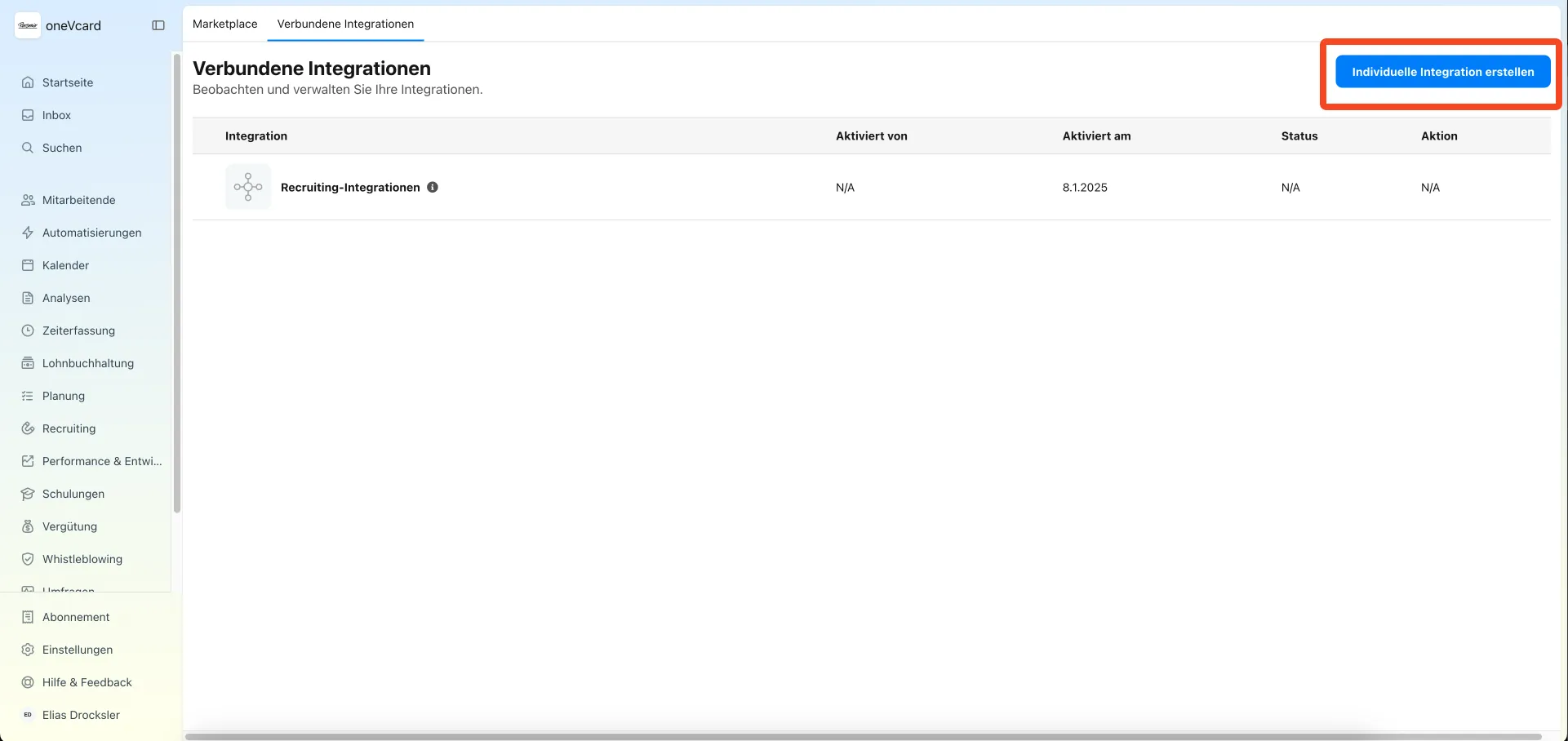Image resolution: width=1568 pixels, height=741 pixels.
Task: Select the Verbundene Integrationen tab
Action: click(345, 24)
